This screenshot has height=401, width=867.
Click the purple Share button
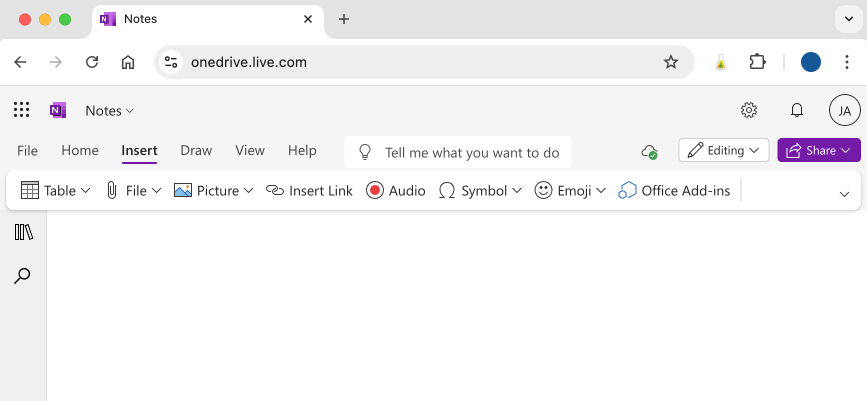(x=818, y=150)
